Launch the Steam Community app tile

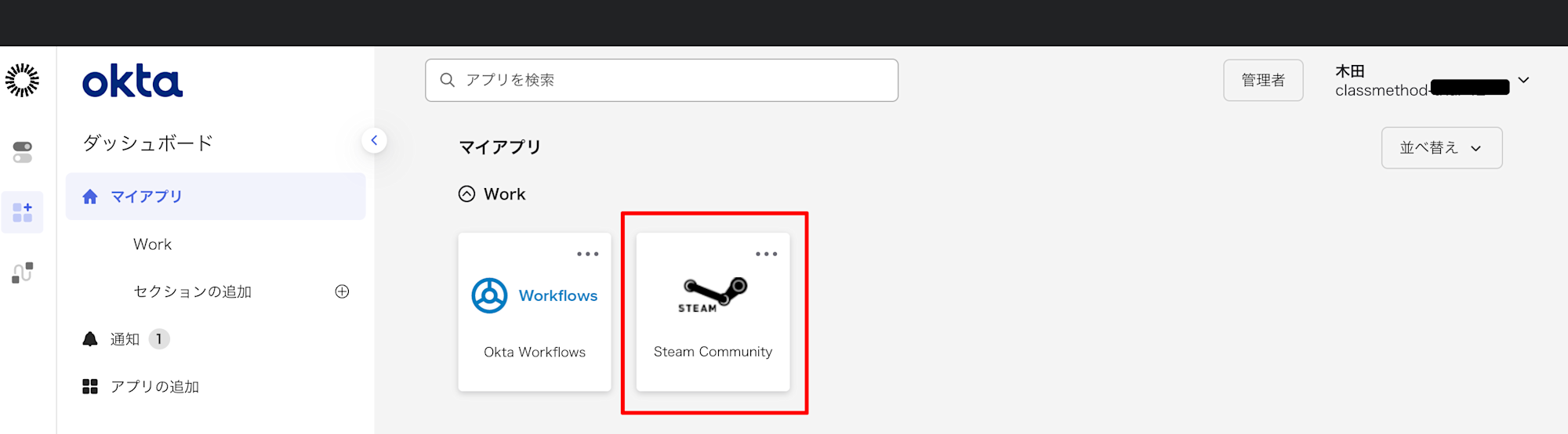pyautogui.click(x=713, y=312)
